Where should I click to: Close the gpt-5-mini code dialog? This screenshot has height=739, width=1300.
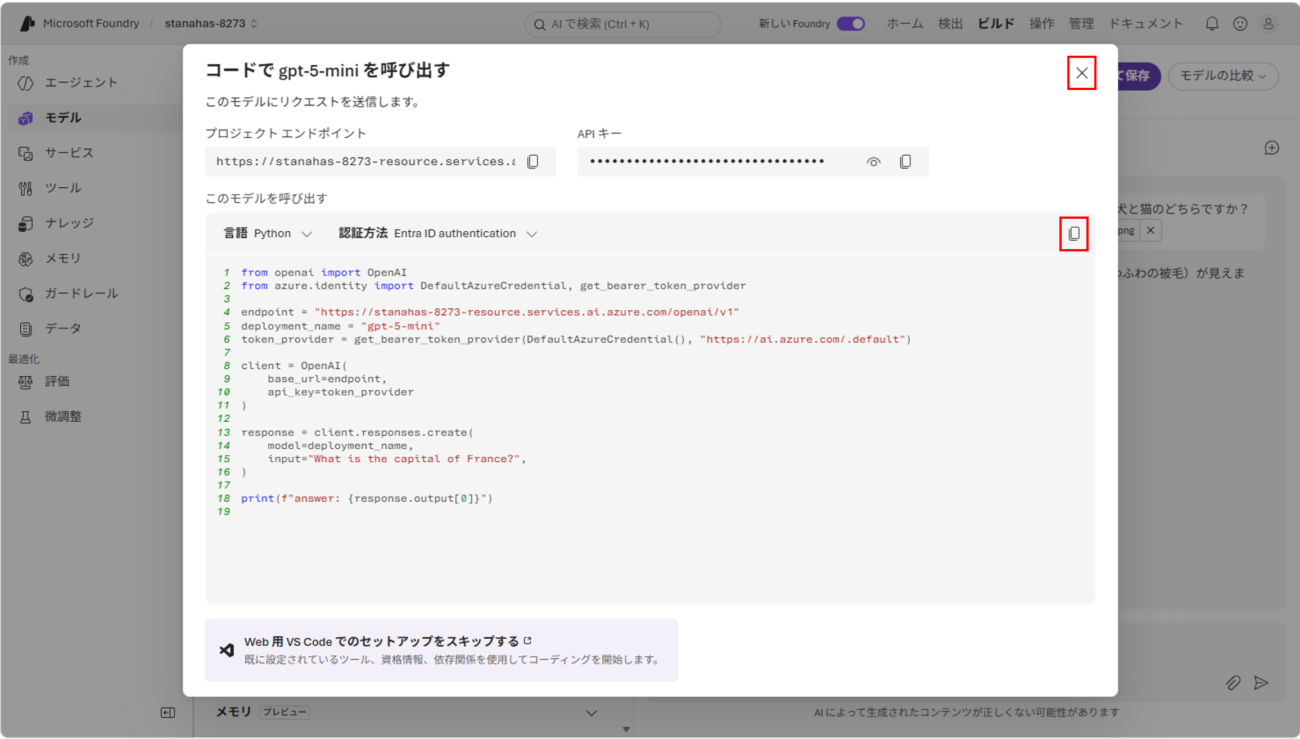point(1082,73)
